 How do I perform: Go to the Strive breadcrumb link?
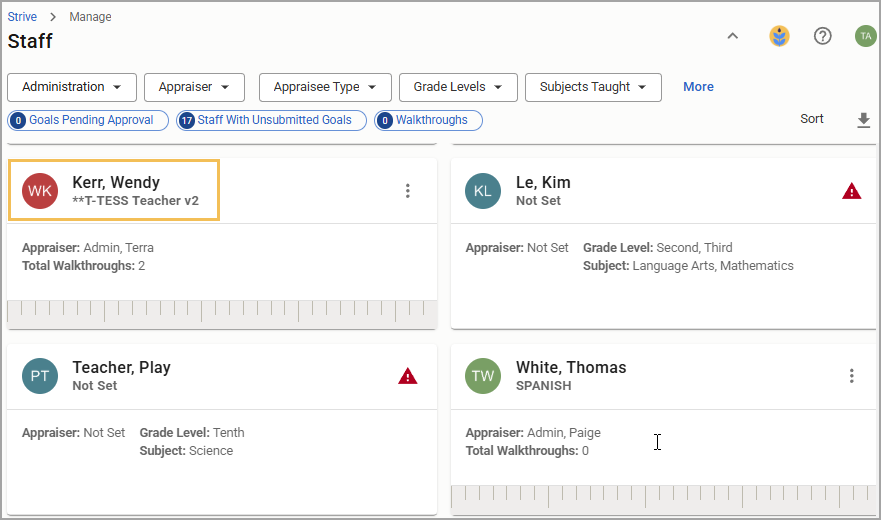[22, 17]
